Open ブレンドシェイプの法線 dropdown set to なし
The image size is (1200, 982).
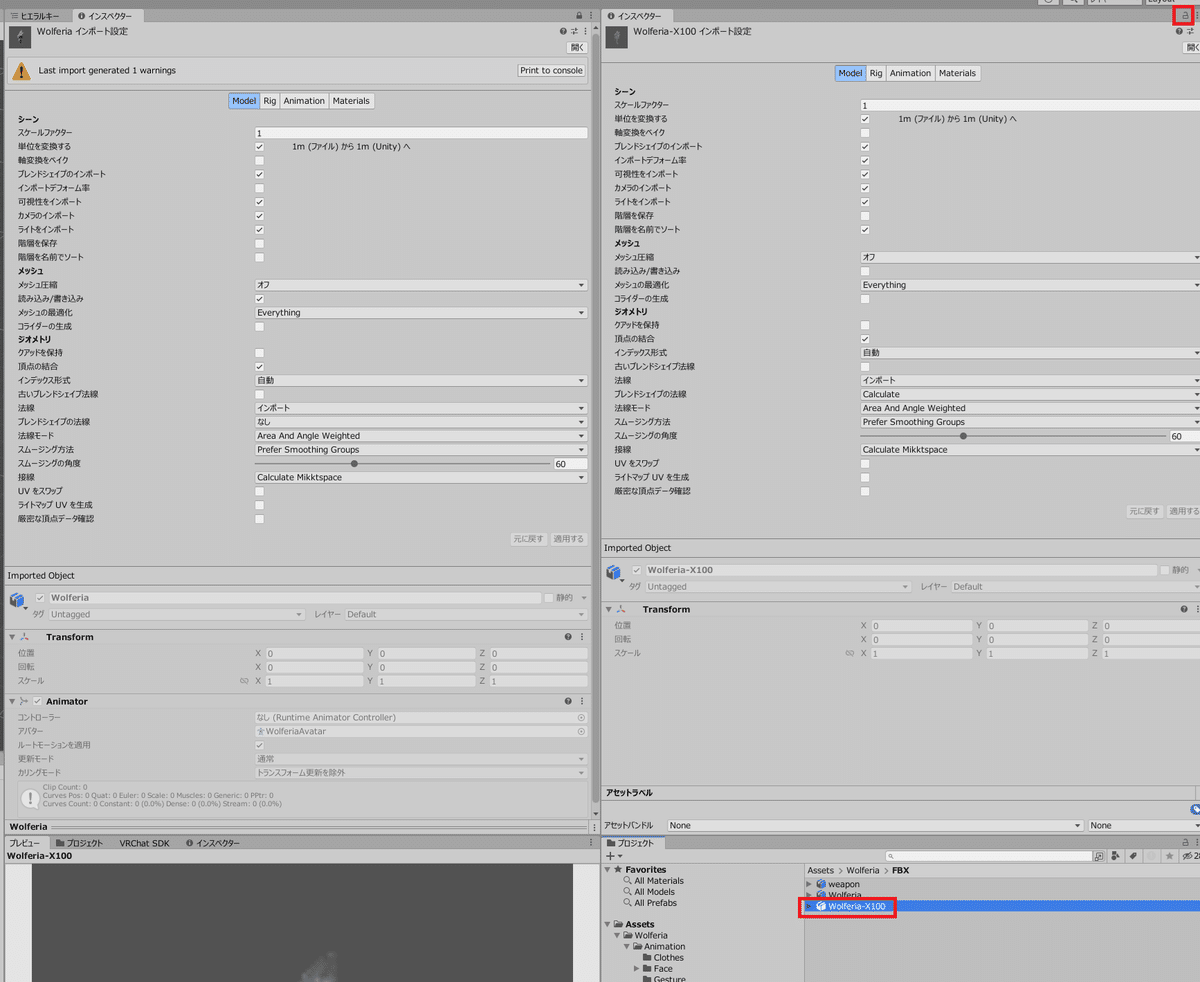421,422
